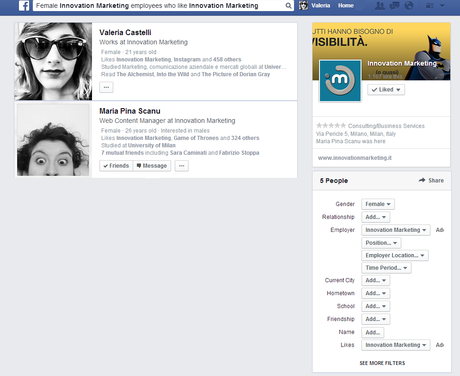Viewport: 460px width, 376px height.
Task: Open Maria Pina Scanu name link
Action: point(130,111)
